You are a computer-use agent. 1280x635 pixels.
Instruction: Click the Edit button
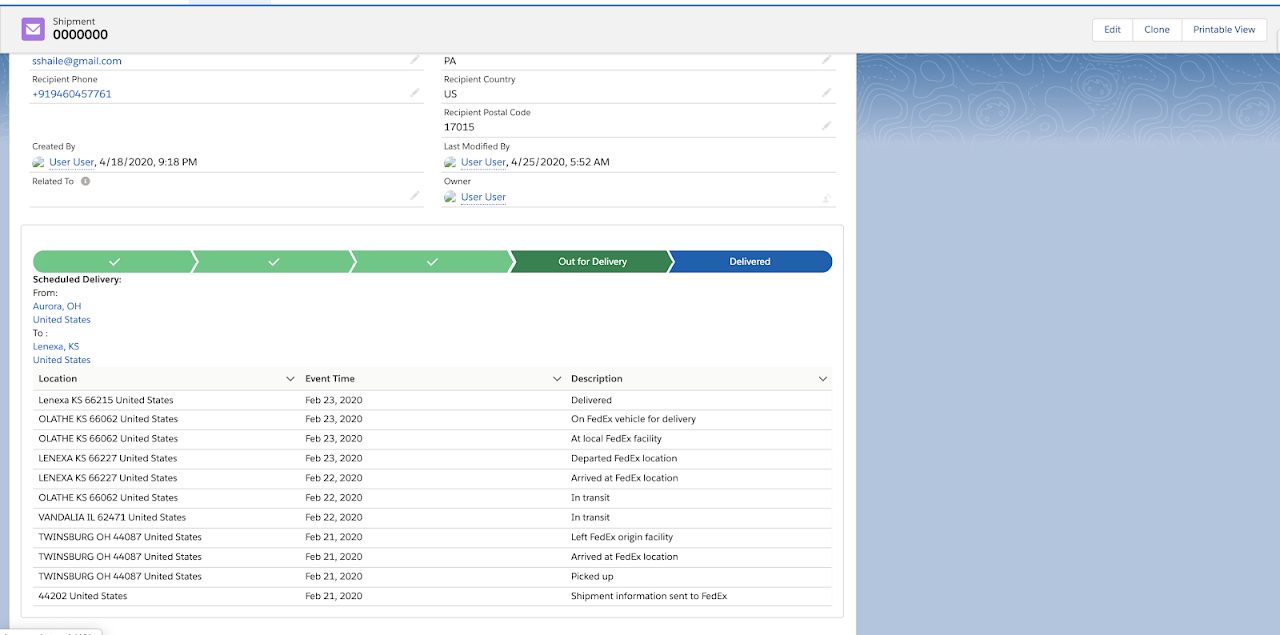pos(1112,29)
